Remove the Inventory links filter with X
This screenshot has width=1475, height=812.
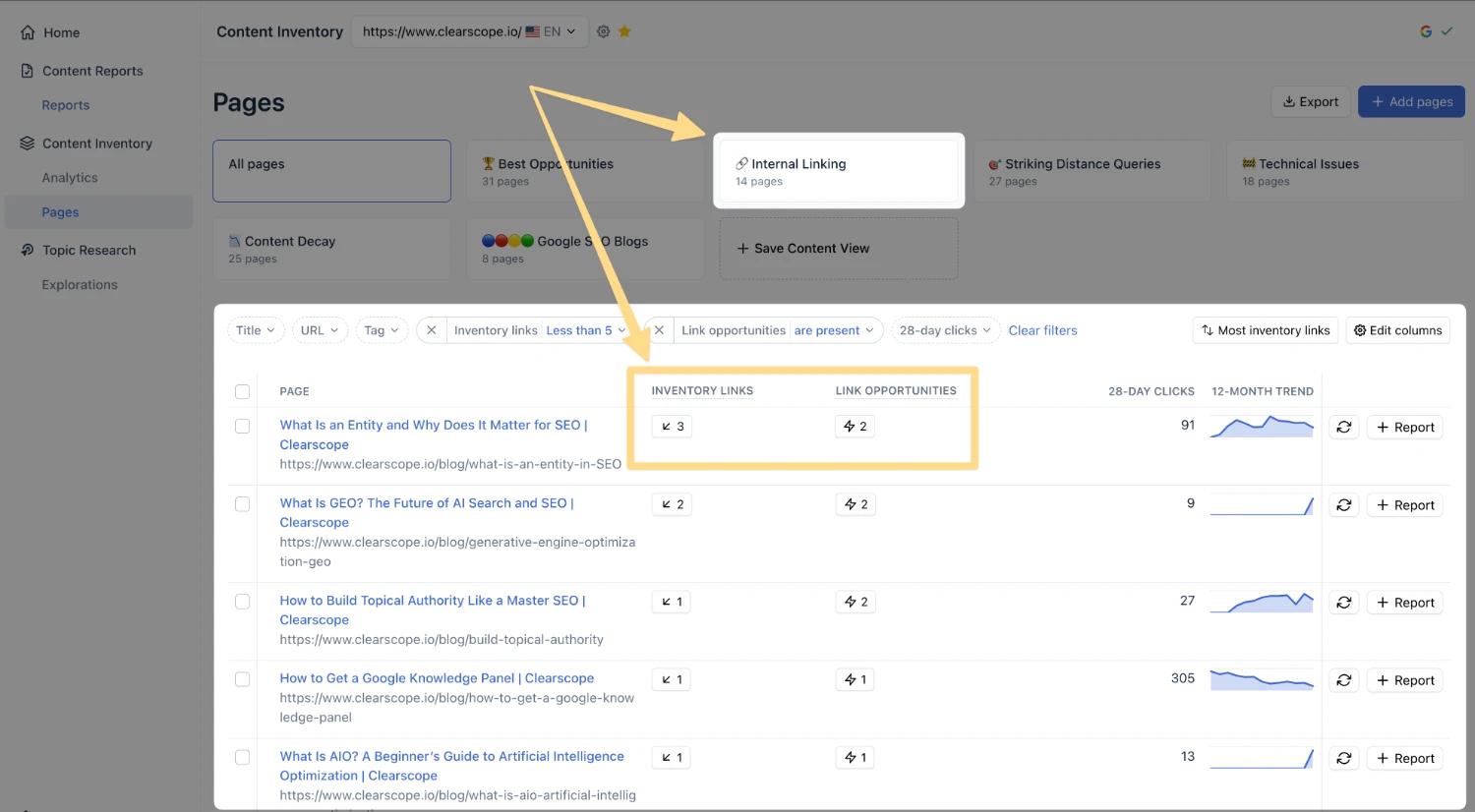(x=432, y=330)
